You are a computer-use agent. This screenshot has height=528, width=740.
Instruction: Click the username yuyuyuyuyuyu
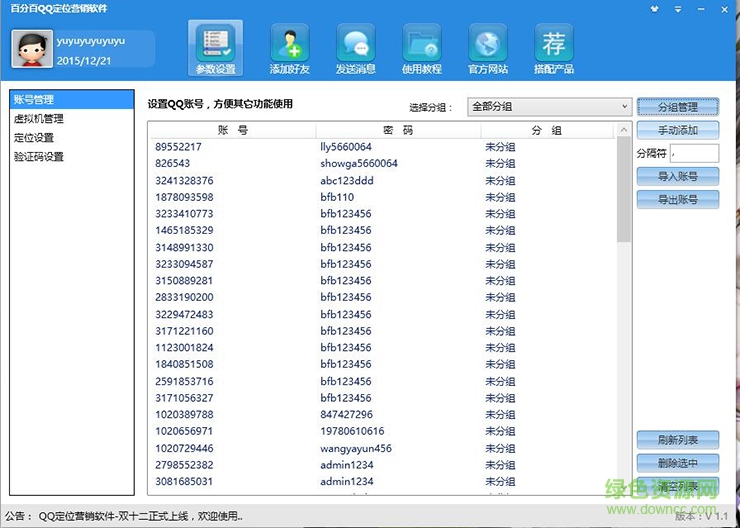click(x=91, y=41)
